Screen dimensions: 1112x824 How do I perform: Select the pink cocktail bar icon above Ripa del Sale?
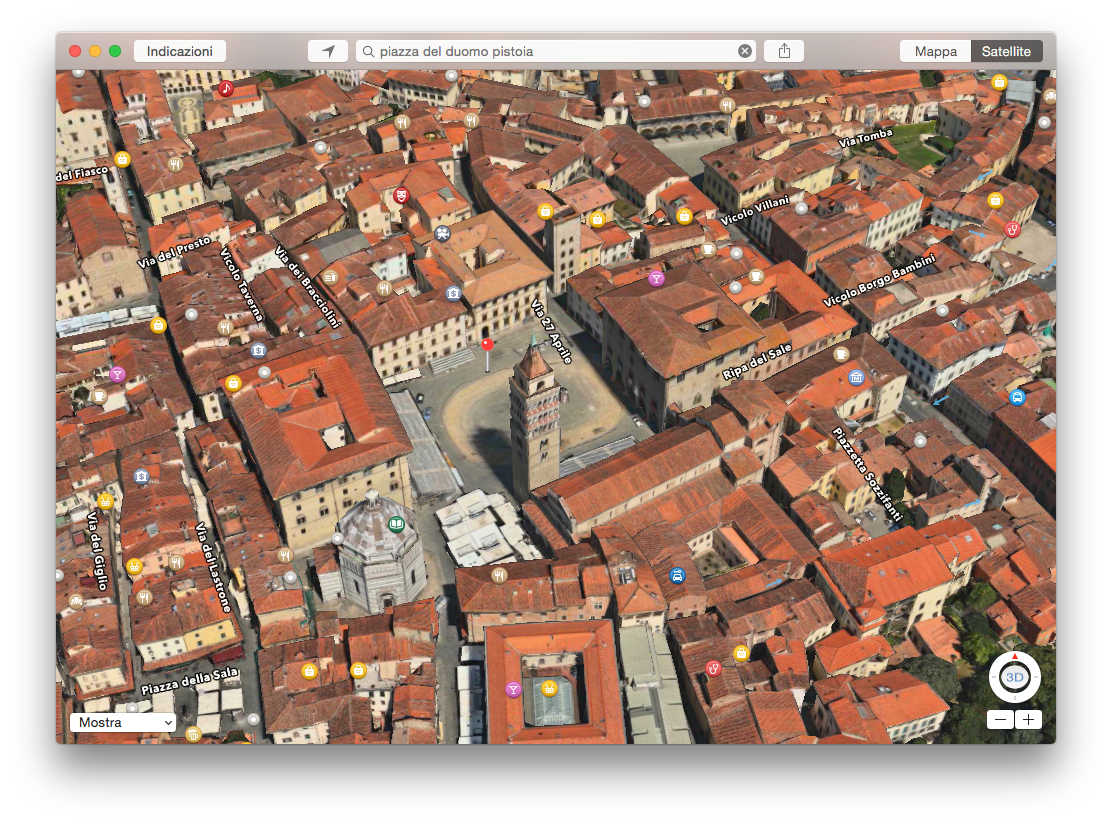[x=657, y=278]
